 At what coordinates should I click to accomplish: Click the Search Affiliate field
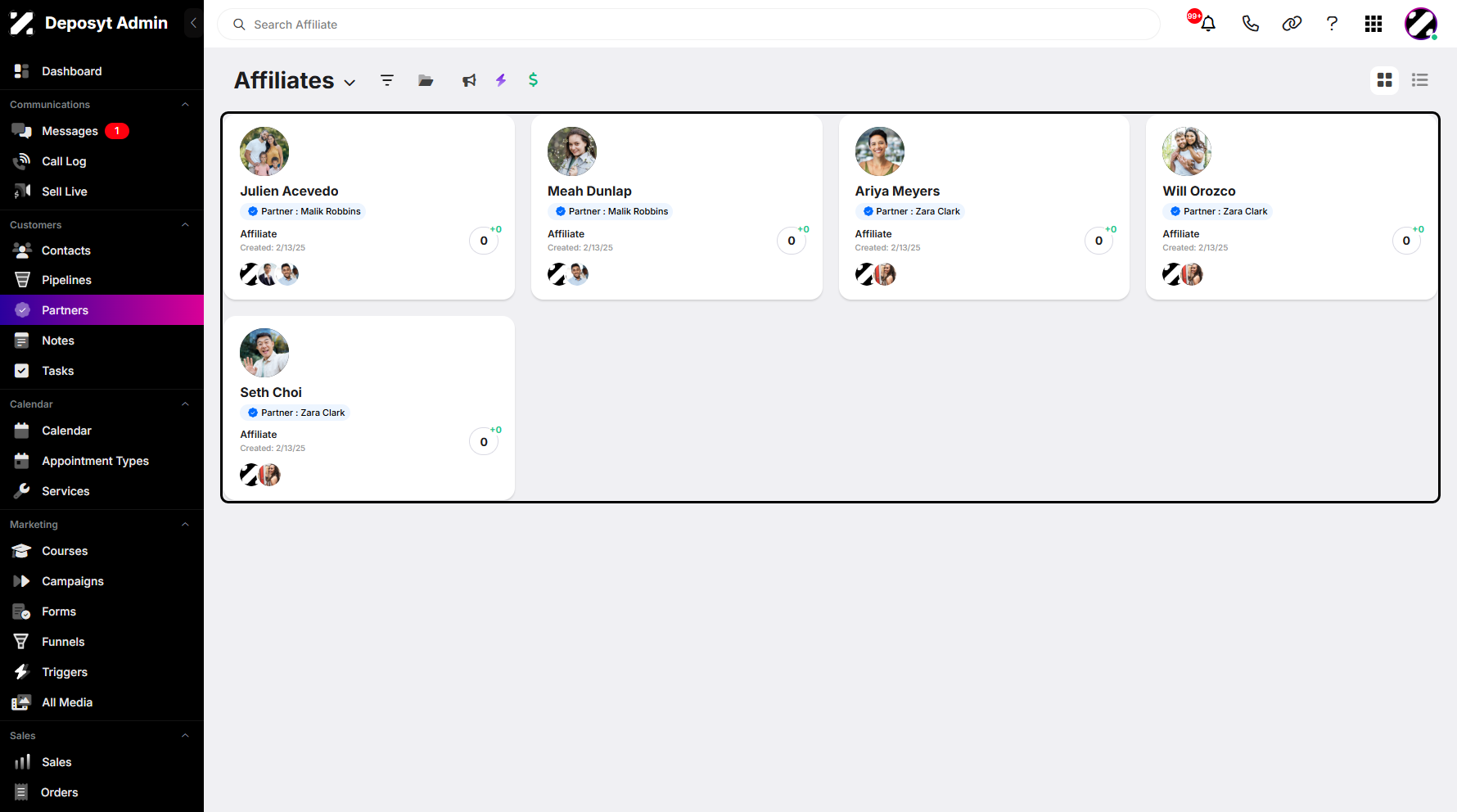click(x=688, y=25)
